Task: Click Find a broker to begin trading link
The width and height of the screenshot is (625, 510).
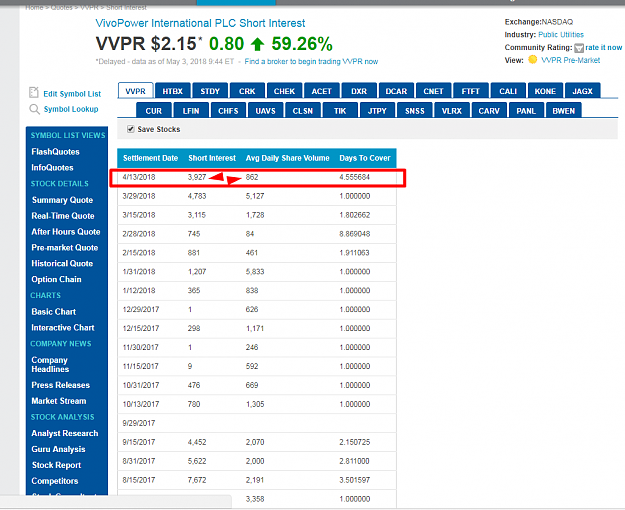Action: tap(311, 61)
